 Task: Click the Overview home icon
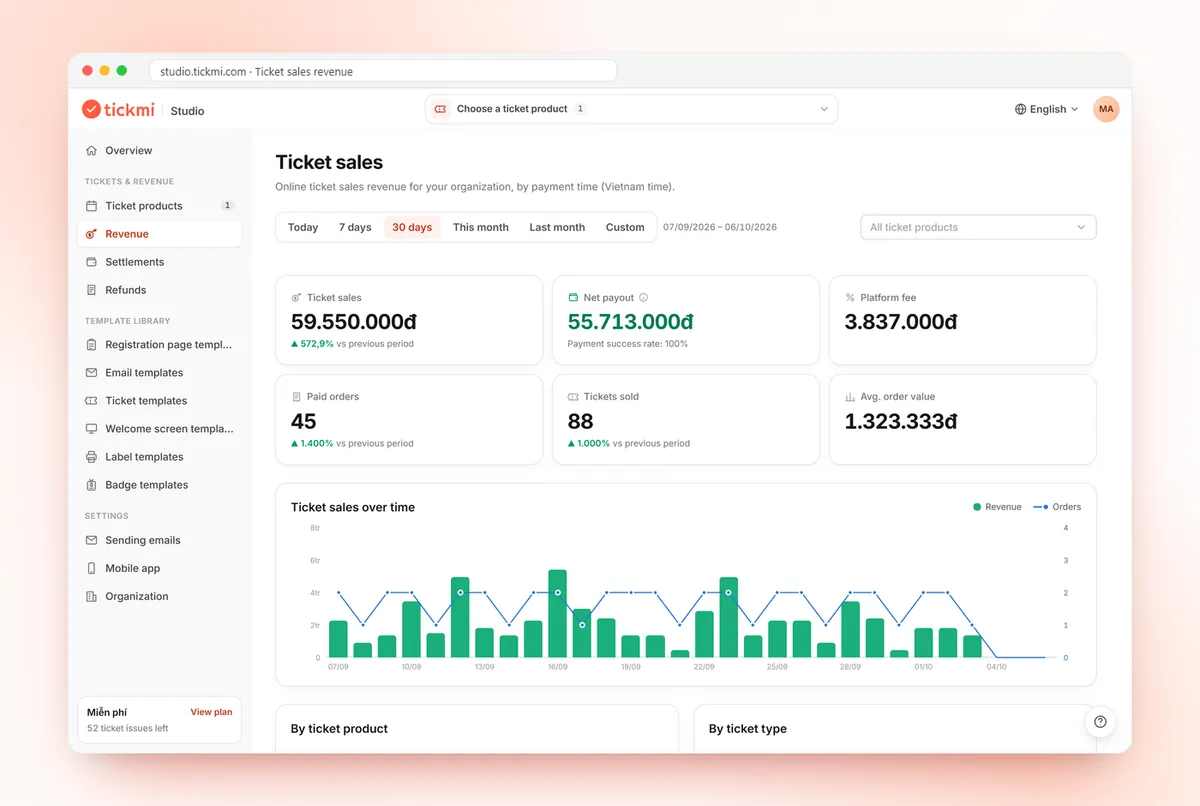(92, 151)
